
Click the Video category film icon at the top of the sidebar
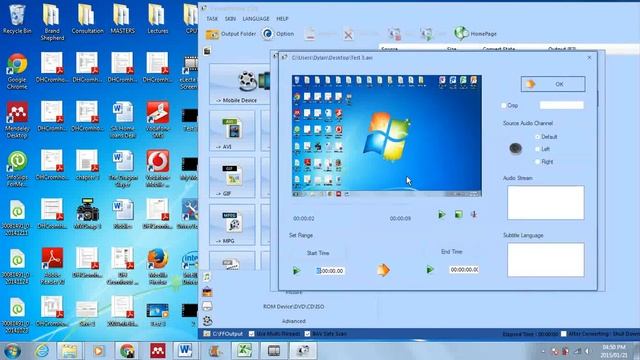coord(207,51)
